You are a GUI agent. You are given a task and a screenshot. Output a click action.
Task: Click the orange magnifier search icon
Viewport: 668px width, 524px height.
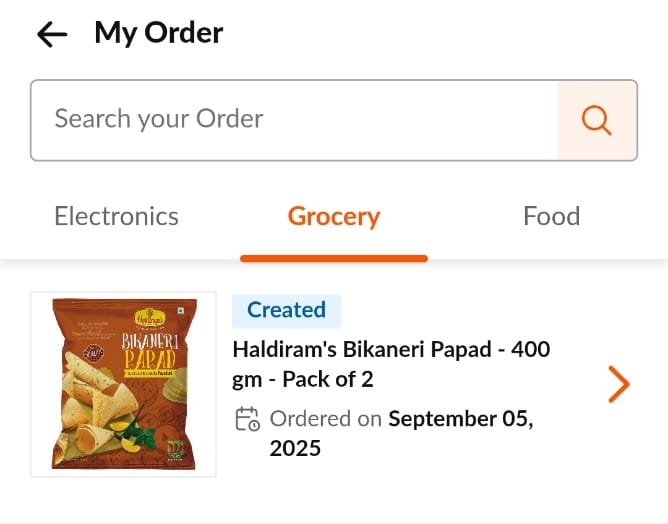(597, 120)
